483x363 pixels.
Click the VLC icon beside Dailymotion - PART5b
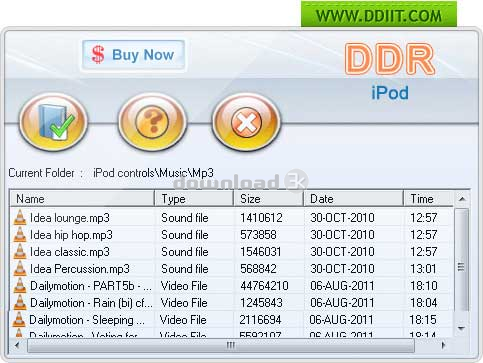(20, 286)
